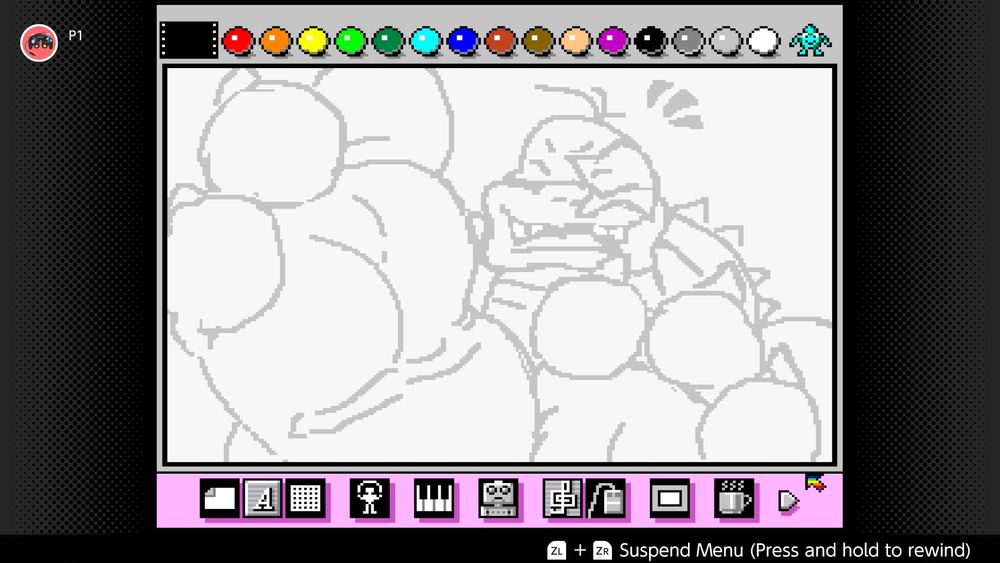Viewport: 1000px width, 563px height.
Task: Open the stick figure animation tool
Action: pyautogui.click(x=369, y=498)
